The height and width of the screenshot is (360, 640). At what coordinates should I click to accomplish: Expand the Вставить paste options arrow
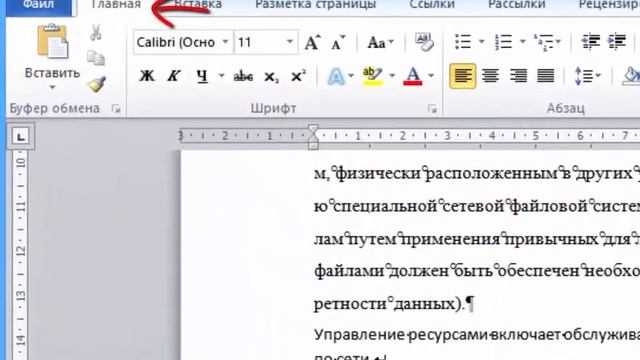52,87
